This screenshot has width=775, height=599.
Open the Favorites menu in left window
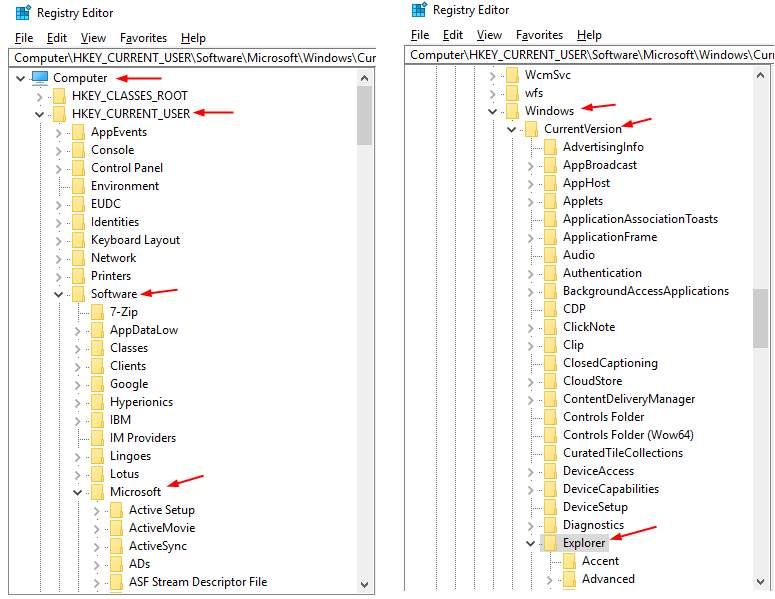[x=142, y=38]
